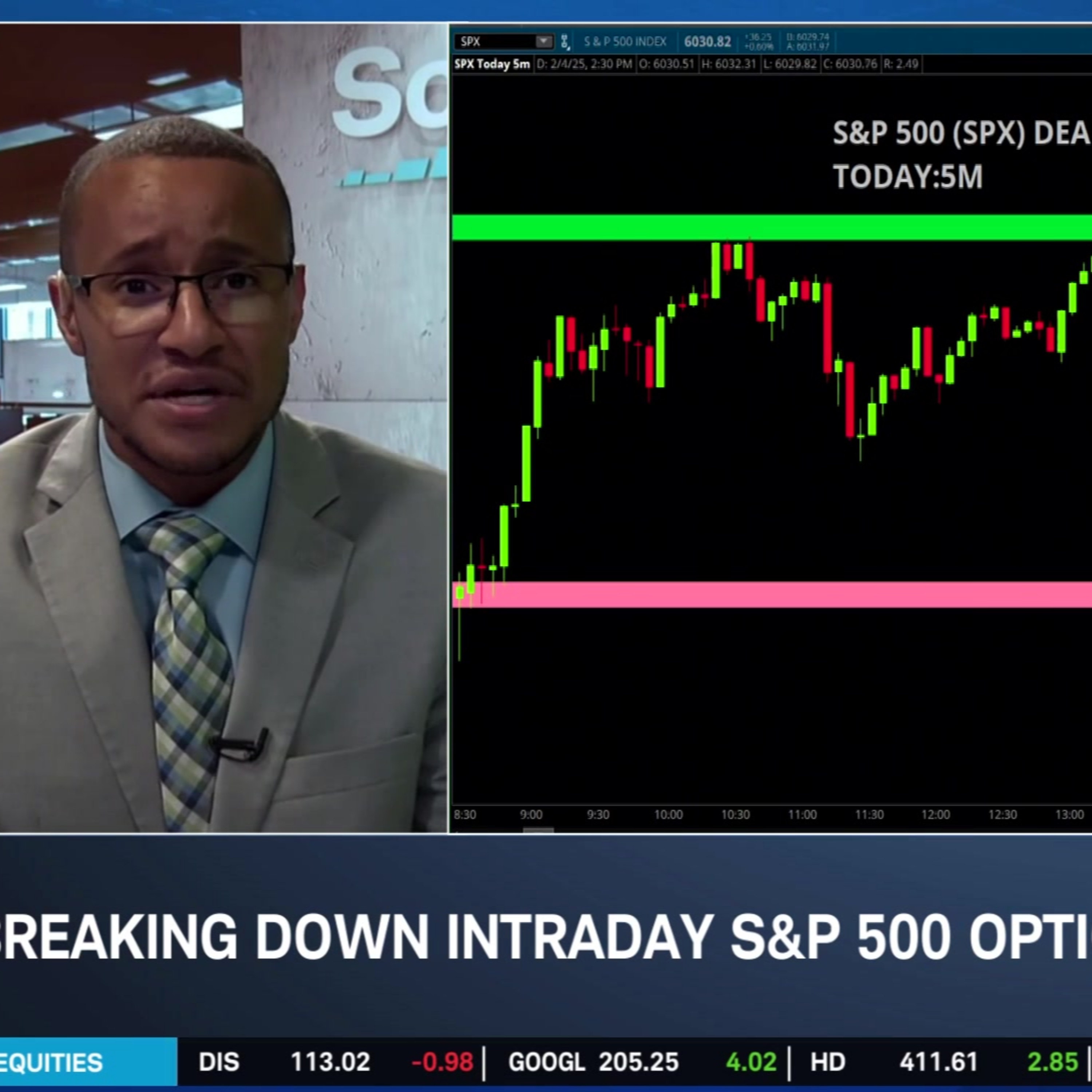Click the DIS change -0.98
This screenshot has width=1092, height=1092.
coord(442,1062)
